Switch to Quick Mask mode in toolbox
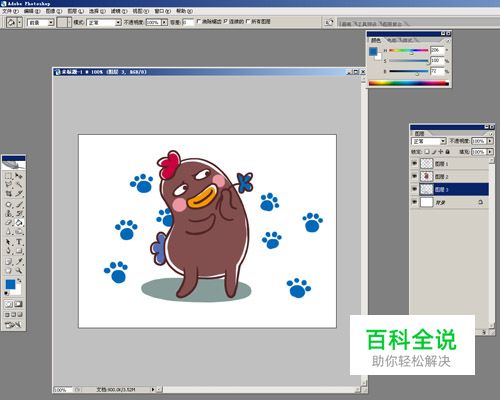The width and height of the screenshot is (500, 400). [x=19, y=304]
